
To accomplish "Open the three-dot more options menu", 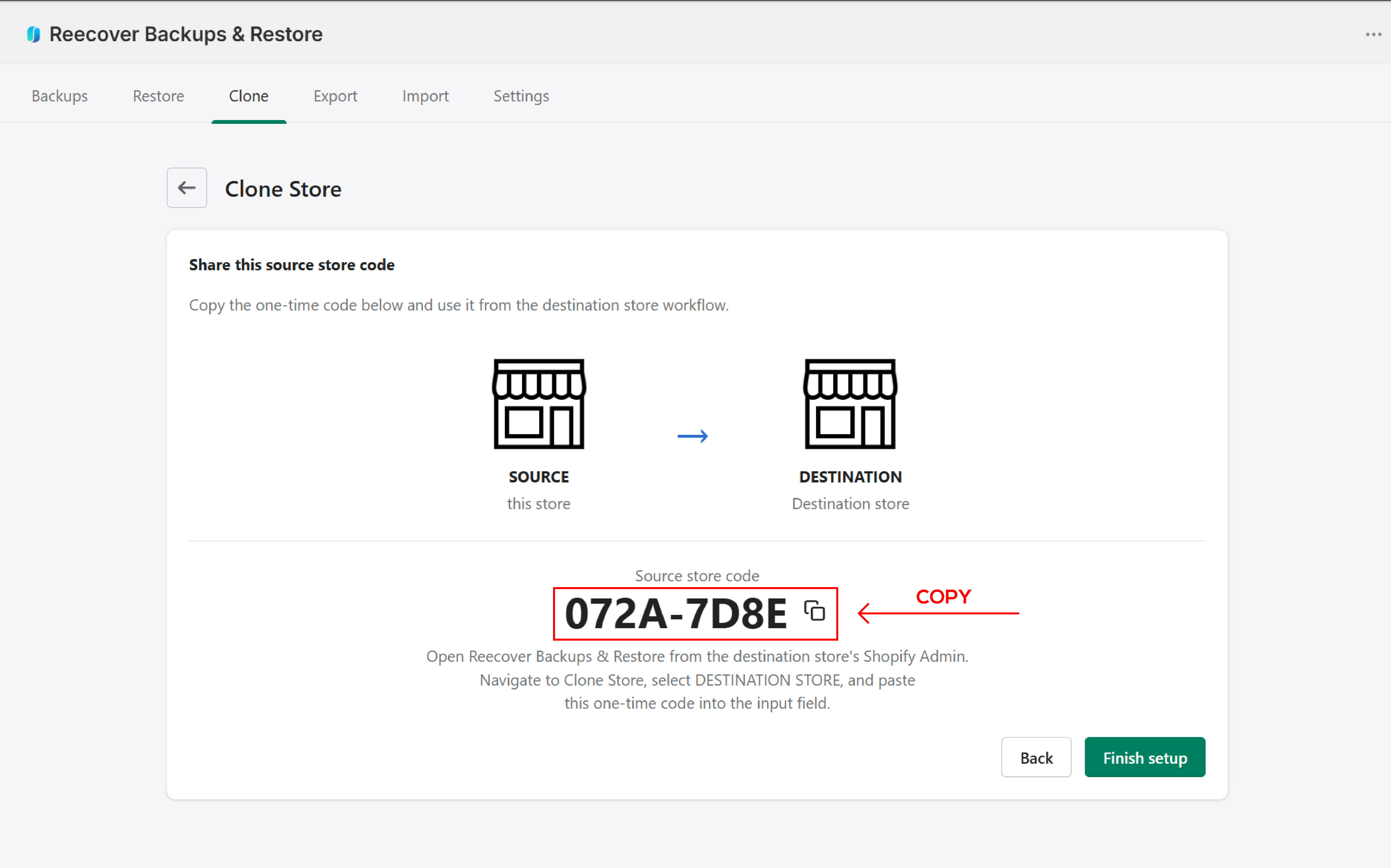I will point(1373,35).
